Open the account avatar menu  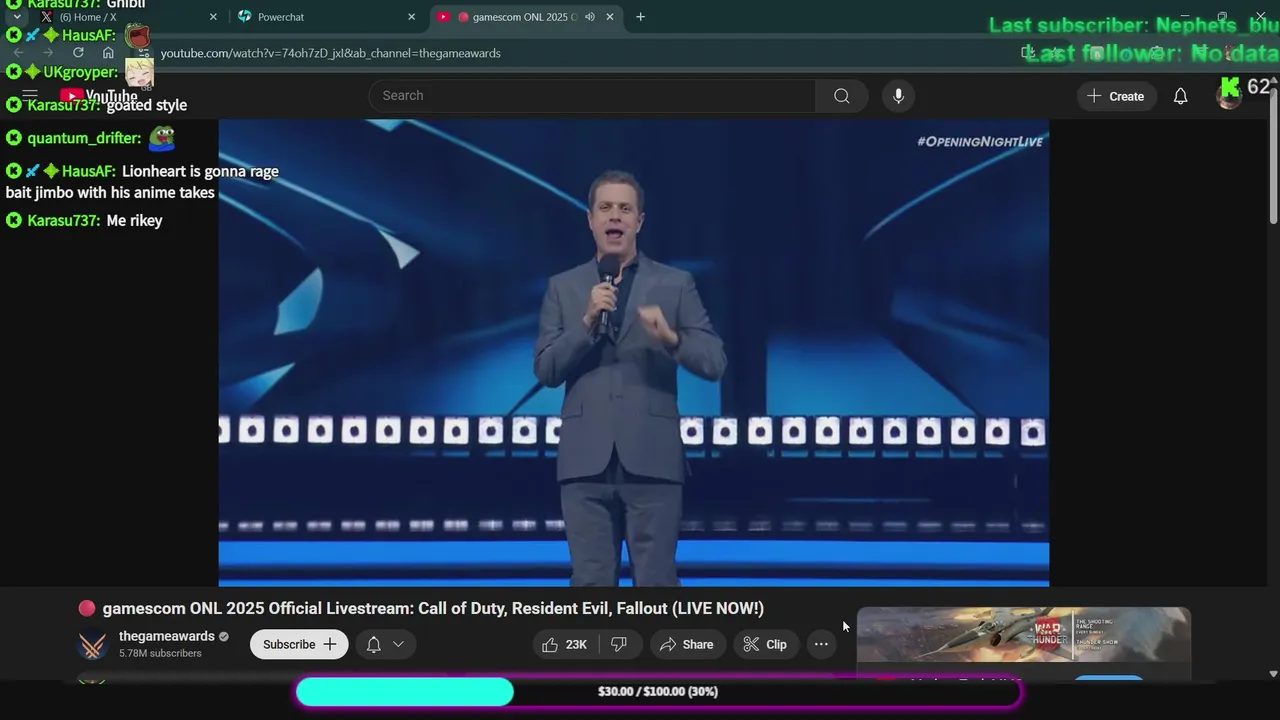pyautogui.click(x=1229, y=96)
